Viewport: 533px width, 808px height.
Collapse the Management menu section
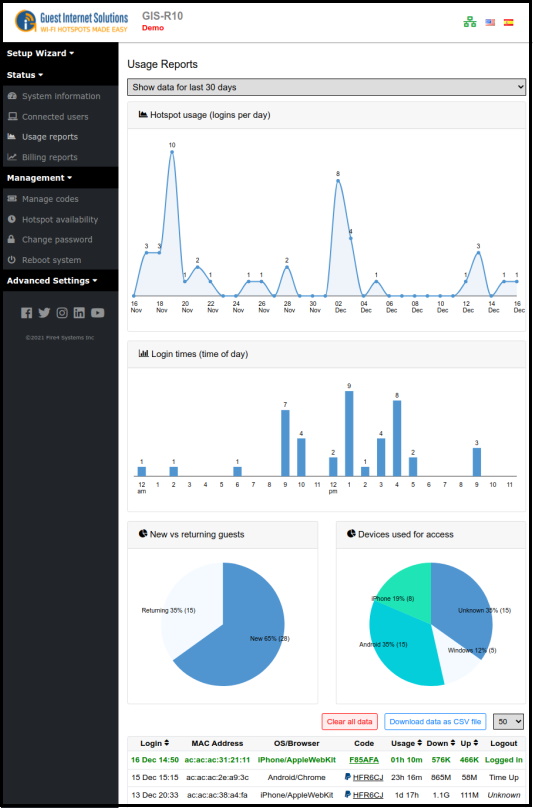point(39,178)
